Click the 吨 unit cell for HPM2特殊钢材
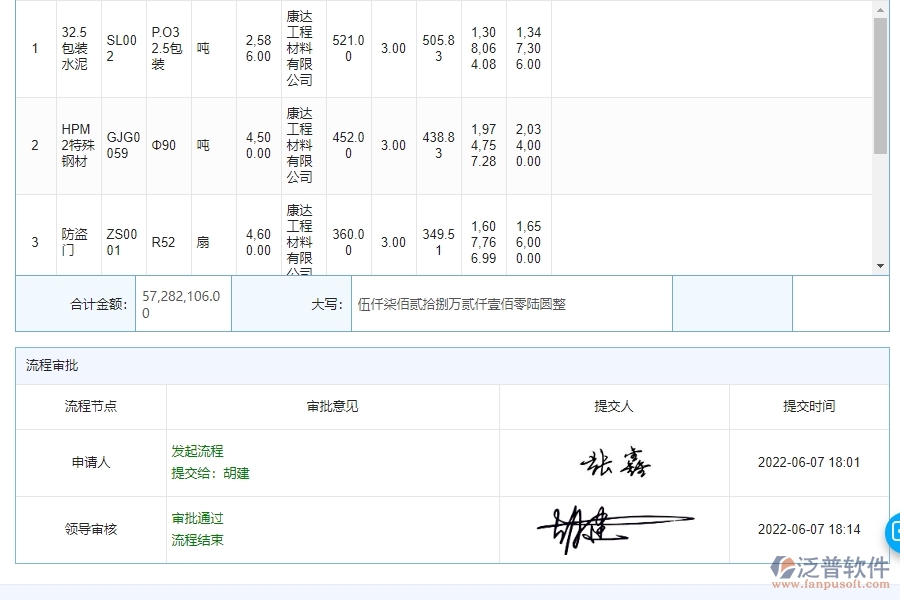 204,144
